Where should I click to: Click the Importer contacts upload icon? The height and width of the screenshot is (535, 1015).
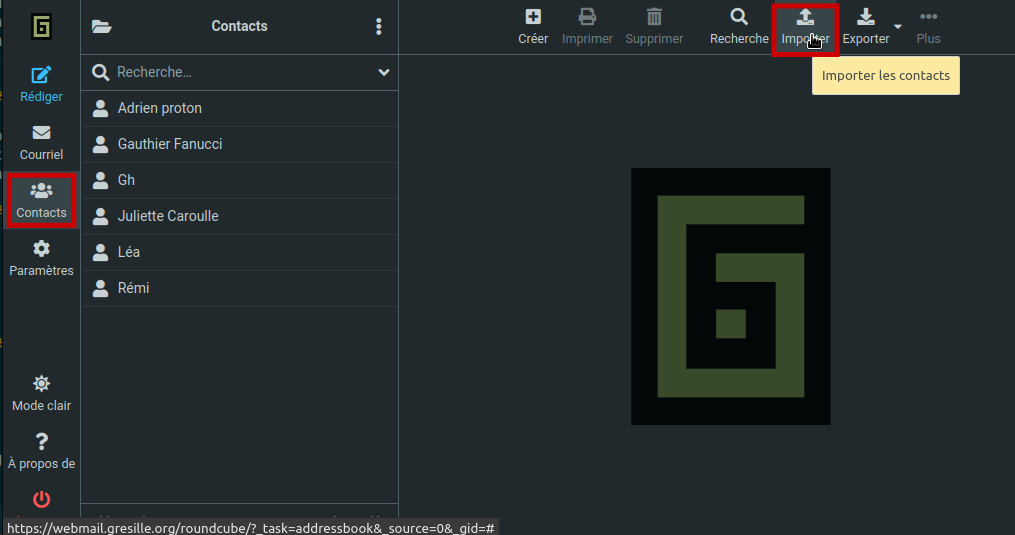click(x=805, y=17)
